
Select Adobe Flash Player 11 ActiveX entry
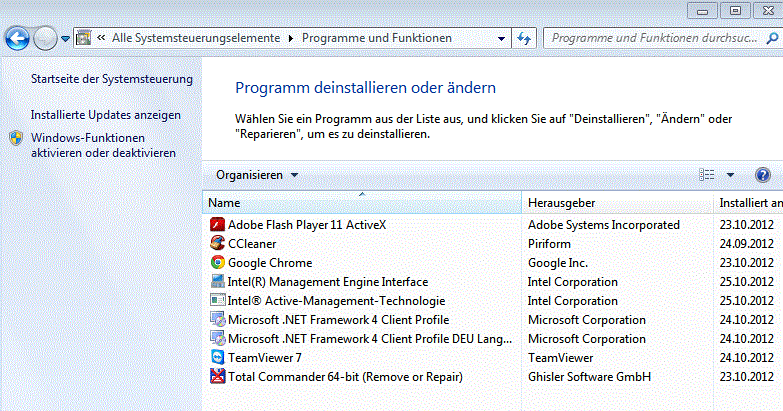[307, 225]
